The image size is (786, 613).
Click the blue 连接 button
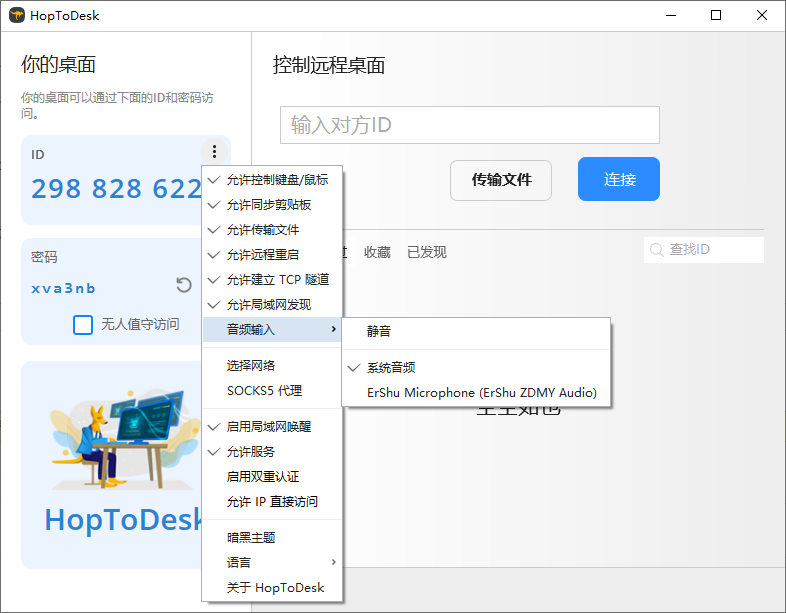[x=619, y=179]
